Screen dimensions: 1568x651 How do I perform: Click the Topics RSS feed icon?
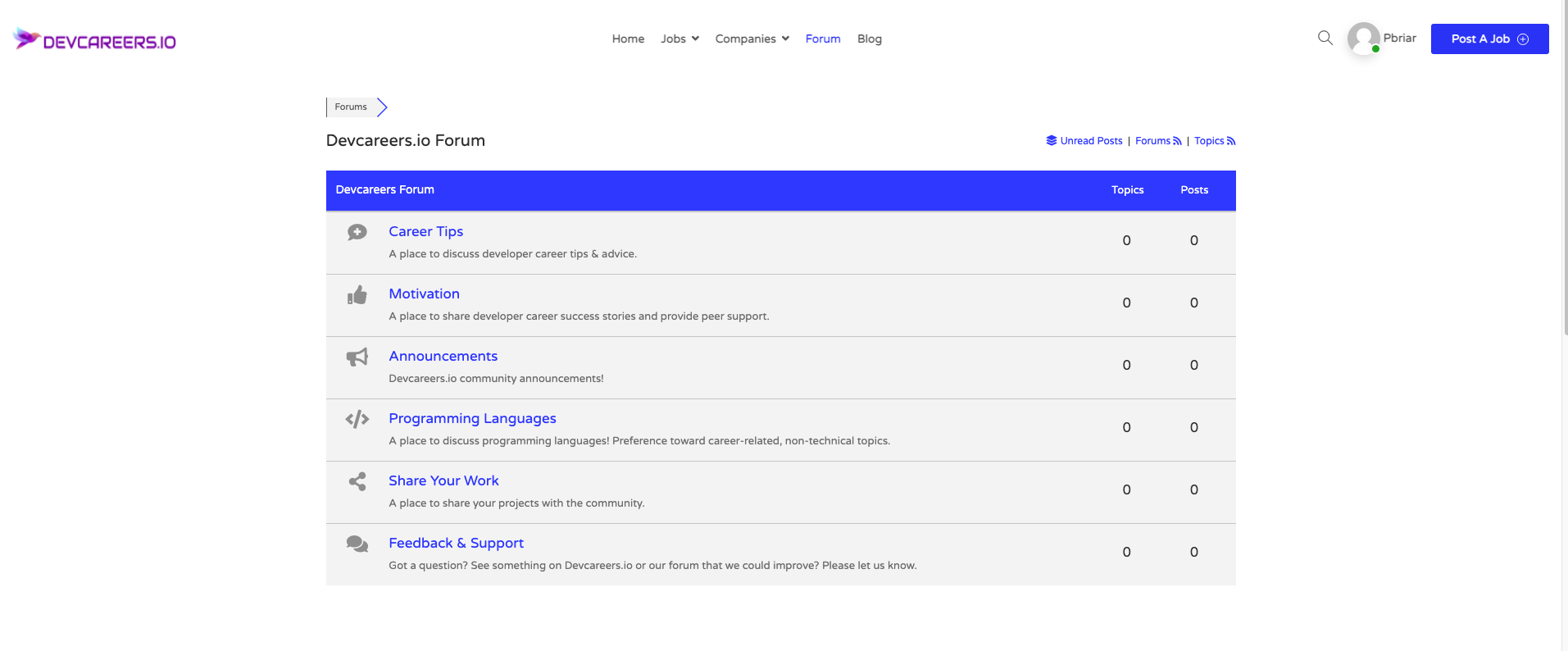coord(1230,141)
